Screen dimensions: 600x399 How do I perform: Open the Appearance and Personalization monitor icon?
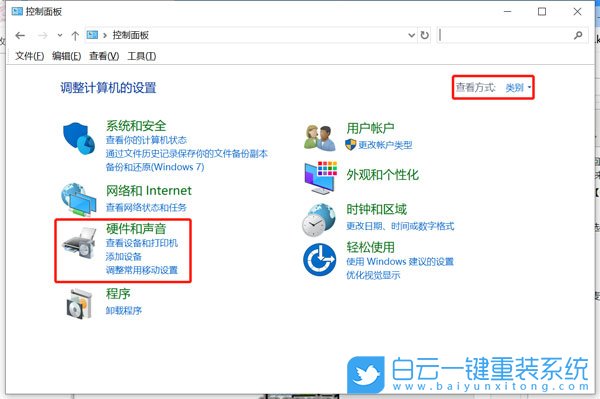(x=321, y=178)
